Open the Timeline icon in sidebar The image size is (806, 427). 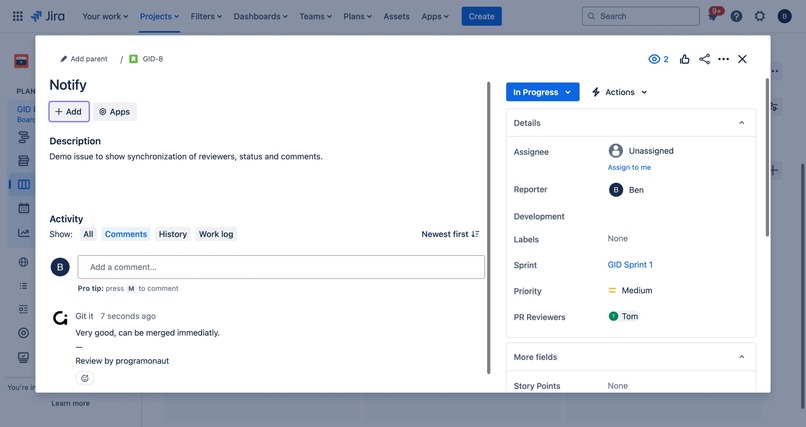pyautogui.click(x=24, y=137)
